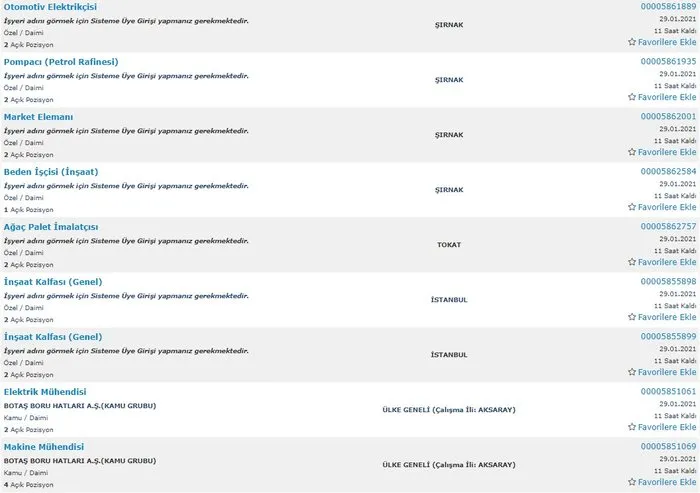The height and width of the screenshot is (493, 700).
Task: View the Market Elemanı job details
Action: [38, 117]
